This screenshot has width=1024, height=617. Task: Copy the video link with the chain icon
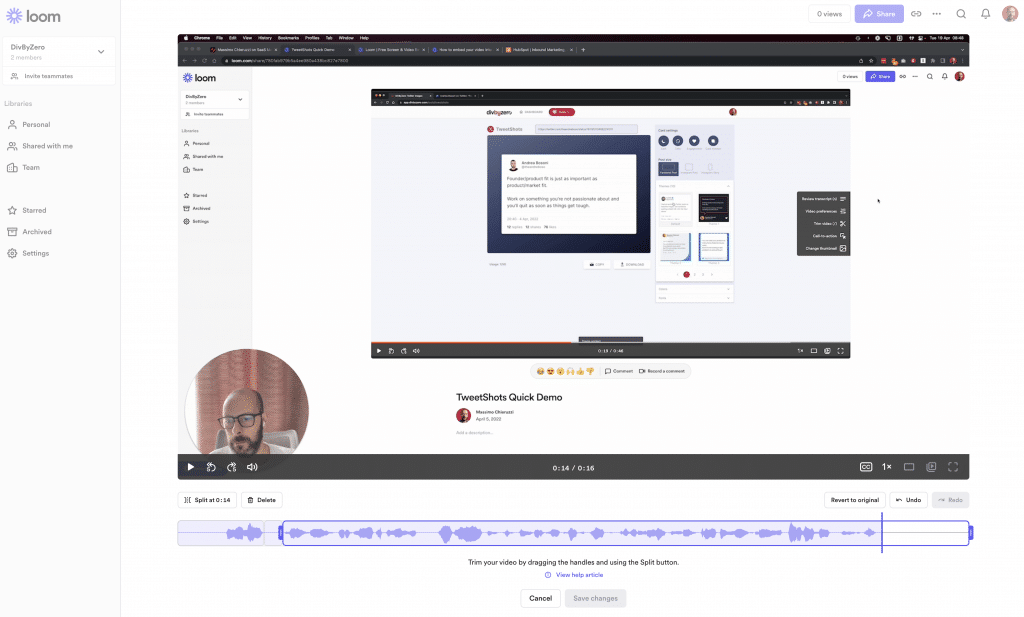[916, 14]
